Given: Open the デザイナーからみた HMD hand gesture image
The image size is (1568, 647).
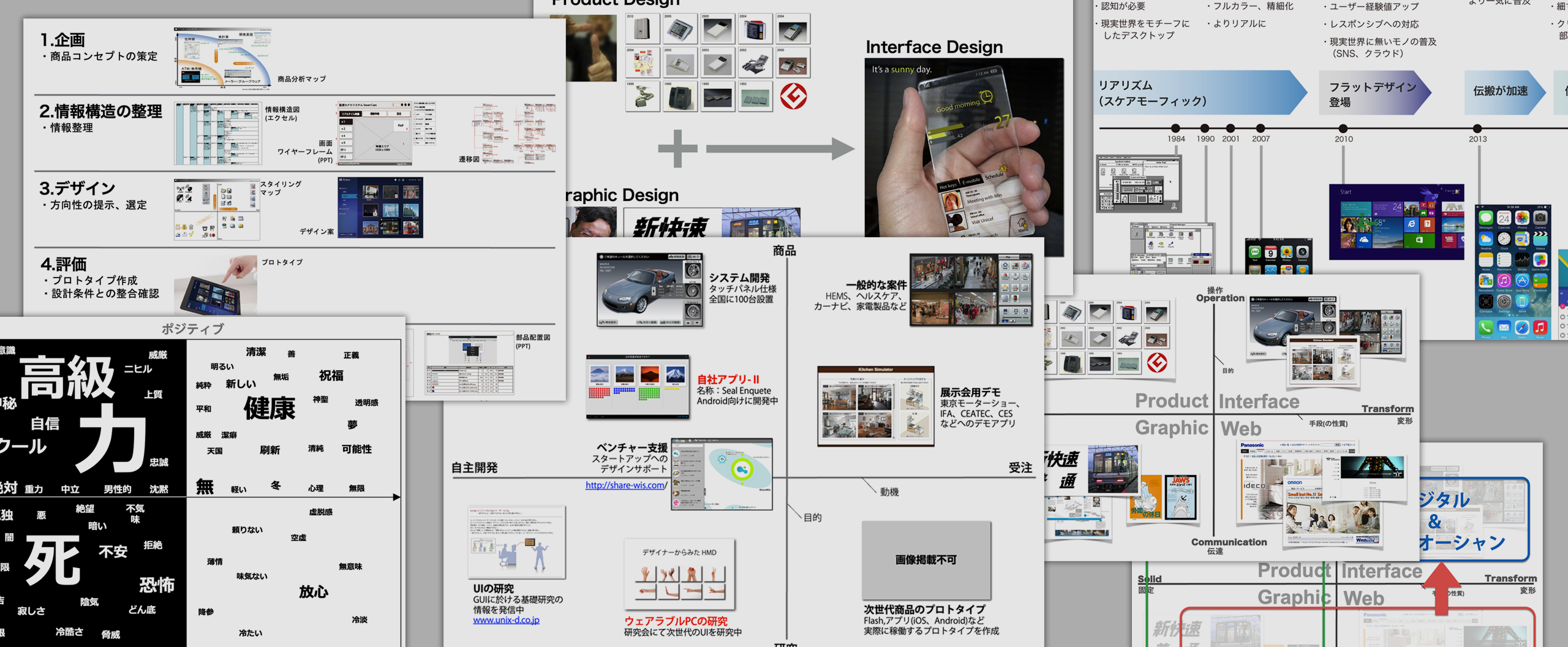Looking at the screenshot, I should coord(679,575).
